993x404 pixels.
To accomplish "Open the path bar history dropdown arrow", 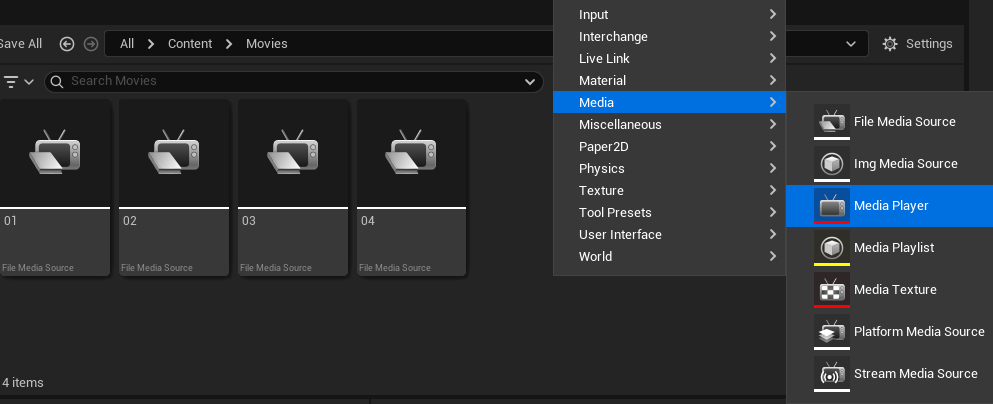I will point(851,44).
